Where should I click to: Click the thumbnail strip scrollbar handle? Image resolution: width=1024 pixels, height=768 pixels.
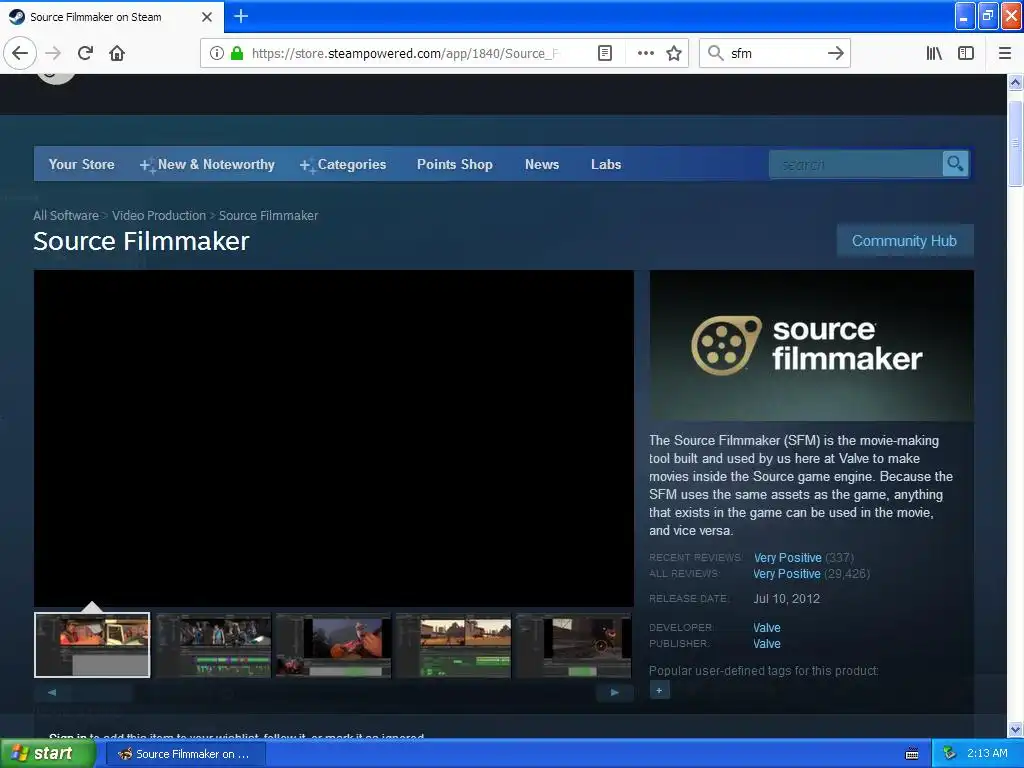click(101, 692)
